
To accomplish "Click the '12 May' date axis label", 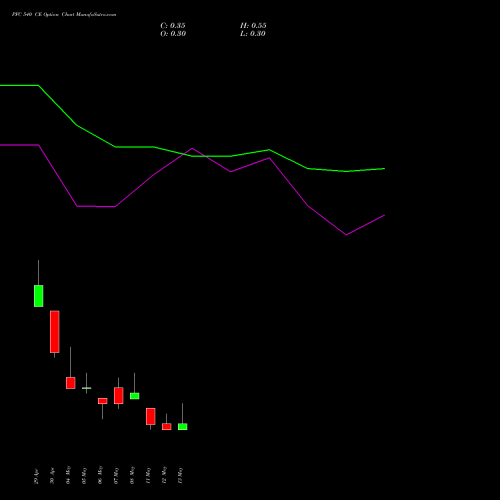I will click(x=164, y=475).
